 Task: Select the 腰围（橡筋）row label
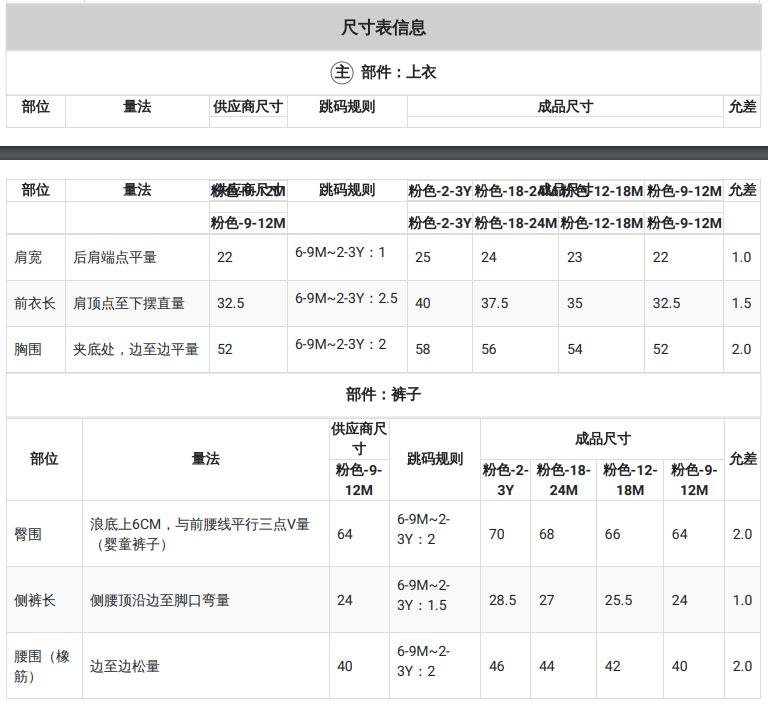point(42,666)
